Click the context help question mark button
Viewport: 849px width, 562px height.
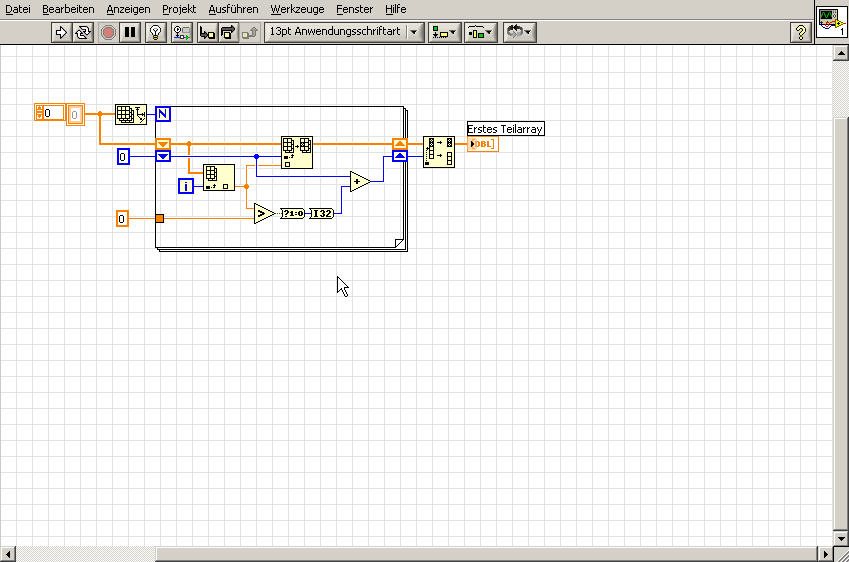click(x=799, y=32)
